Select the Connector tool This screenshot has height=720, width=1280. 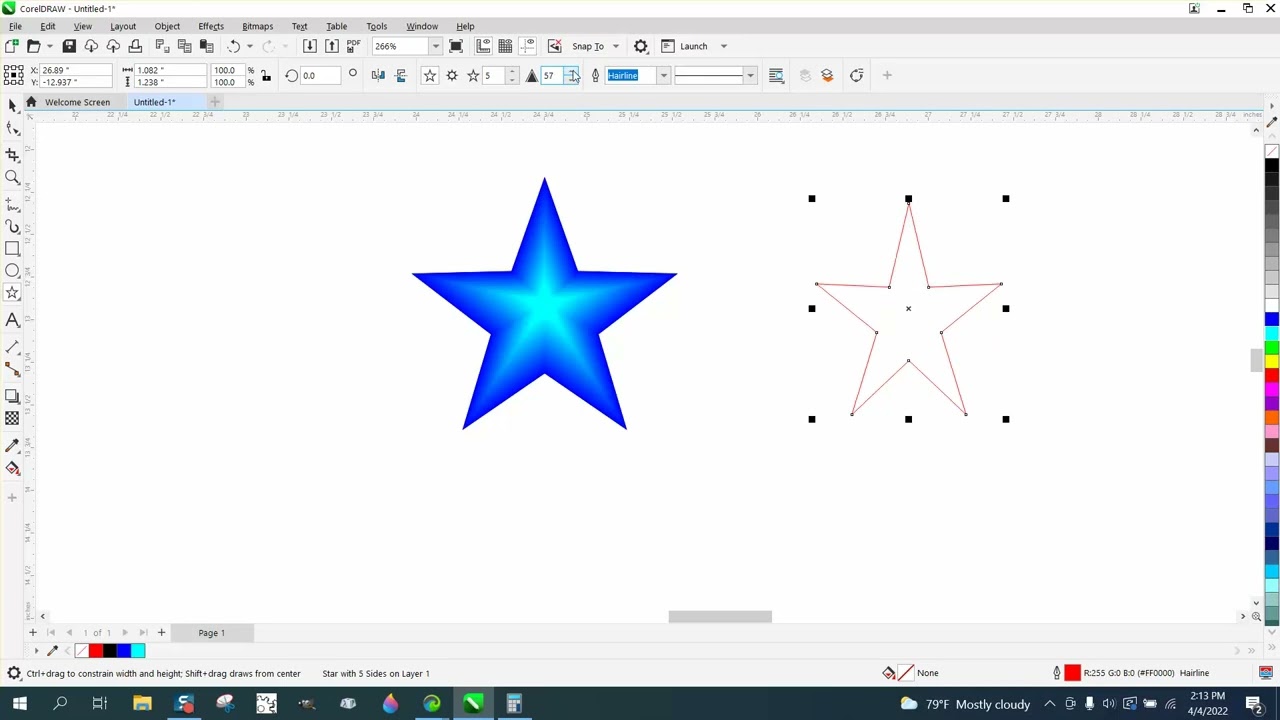pyautogui.click(x=12, y=370)
